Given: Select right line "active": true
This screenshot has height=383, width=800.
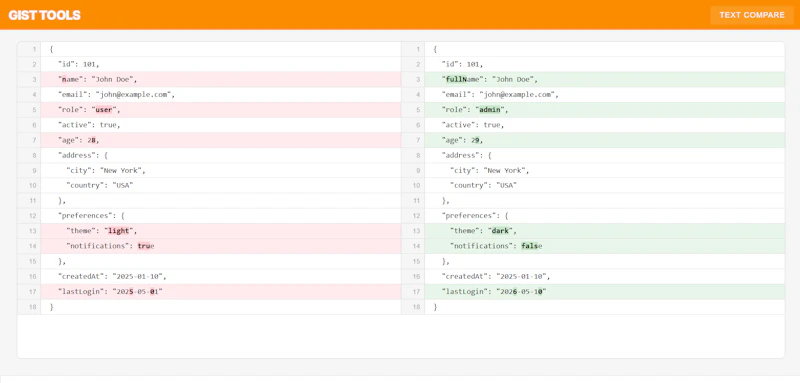Looking at the screenshot, I should tap(605, 125).
